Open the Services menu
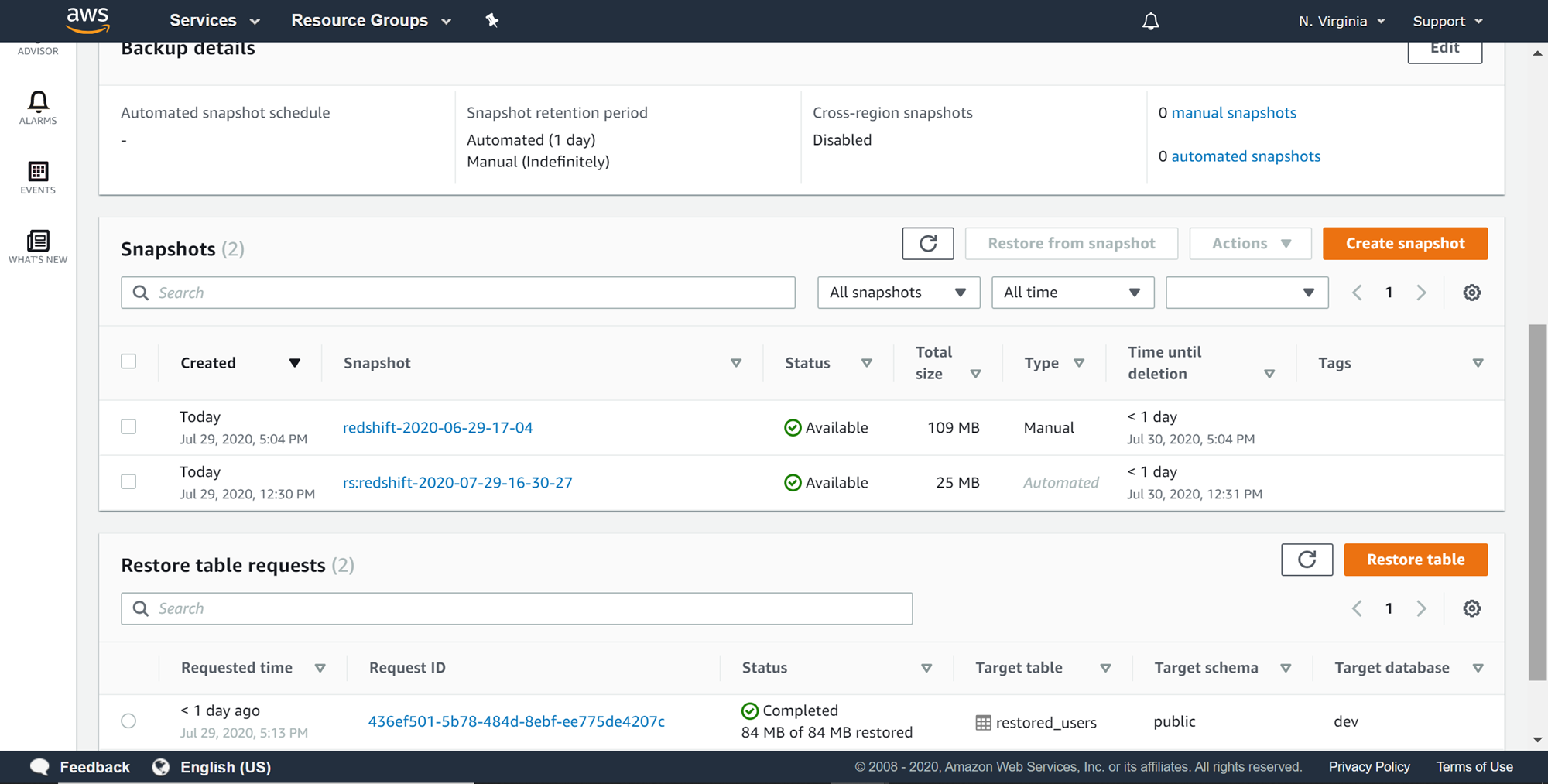The image size is (1548, 784). coord(214,21)
